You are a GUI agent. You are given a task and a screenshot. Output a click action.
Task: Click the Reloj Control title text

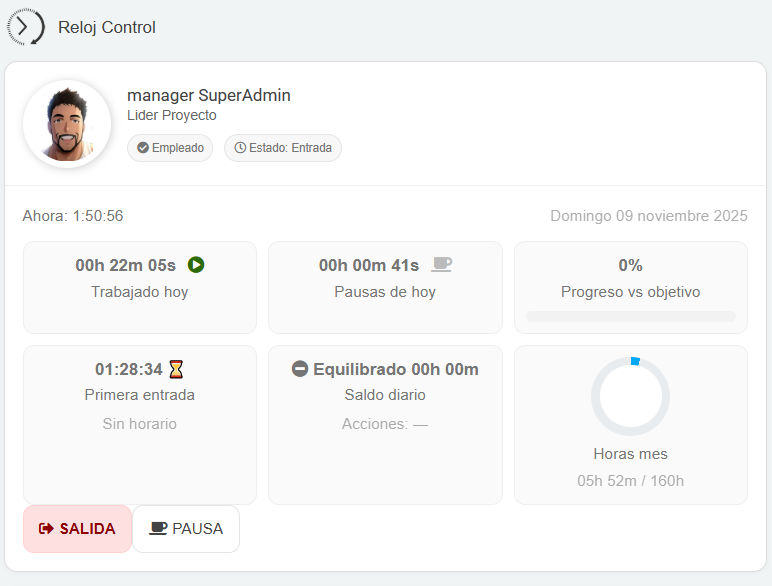(107, 28)
